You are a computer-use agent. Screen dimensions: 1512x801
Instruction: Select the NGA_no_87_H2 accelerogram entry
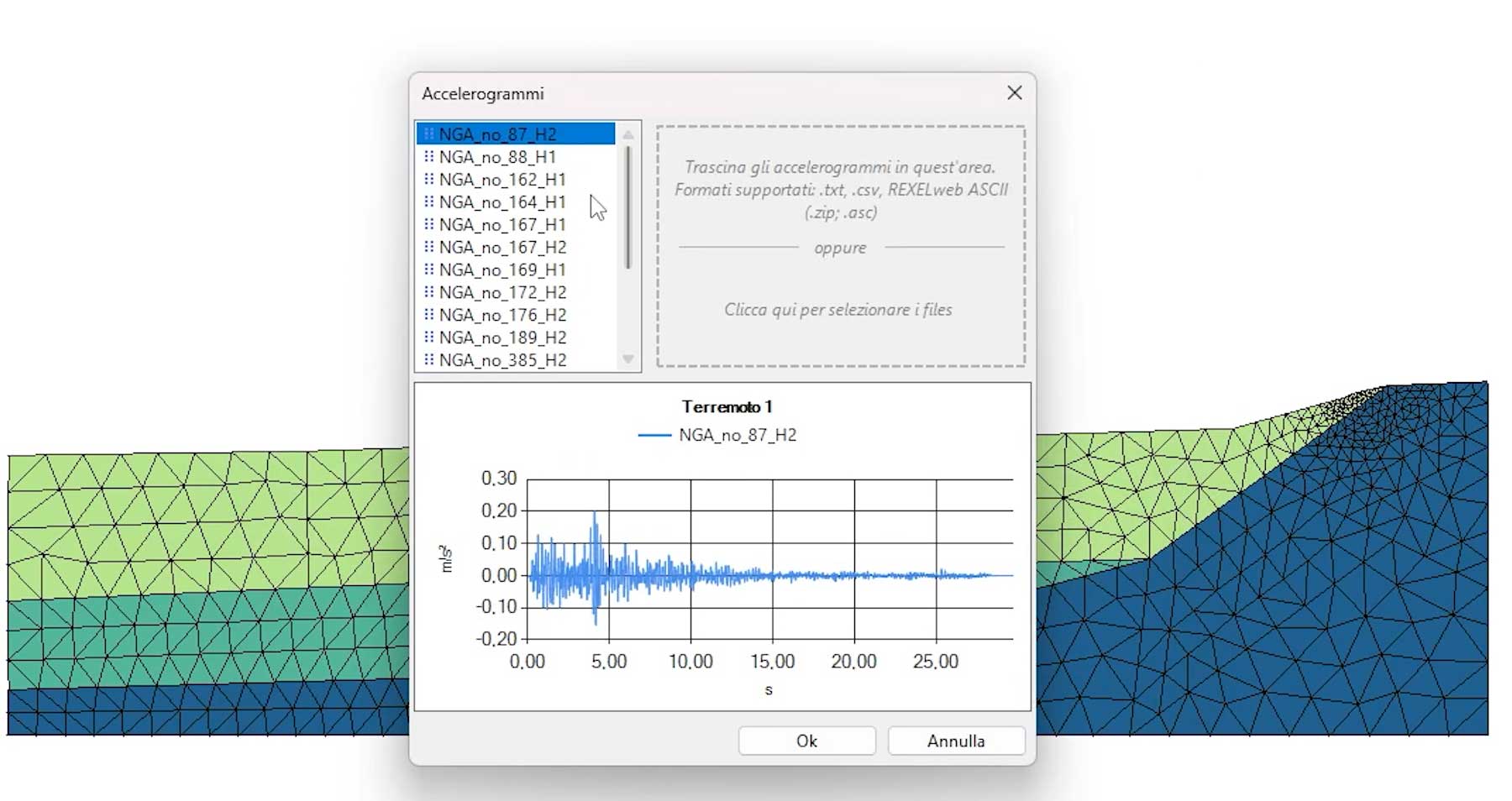coord(497,134)
